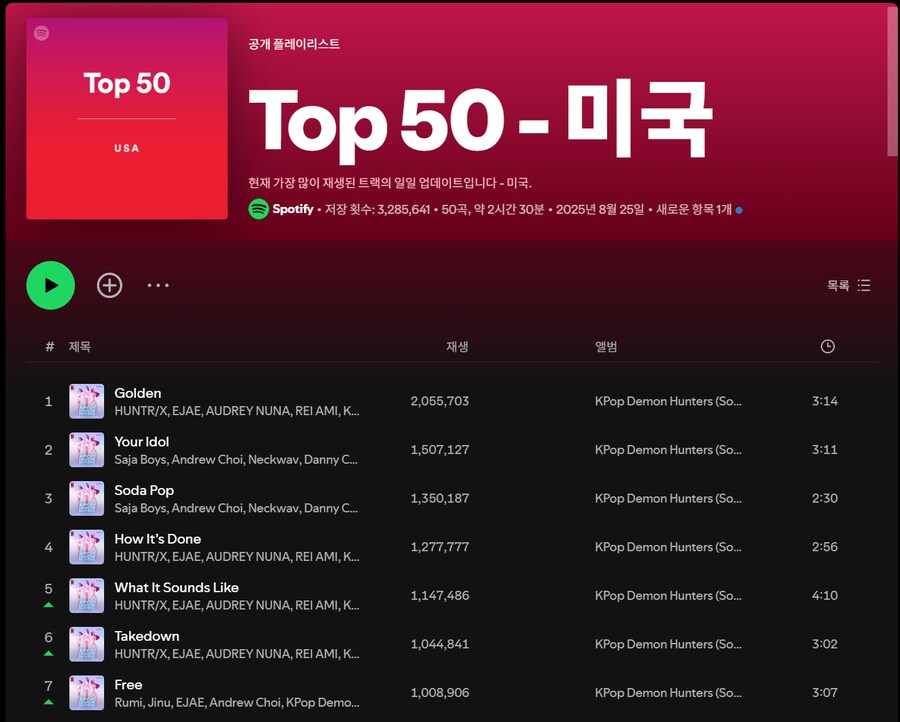
Task: Click the 3:14 duration of Golden
Action: [x=825, y=401]
